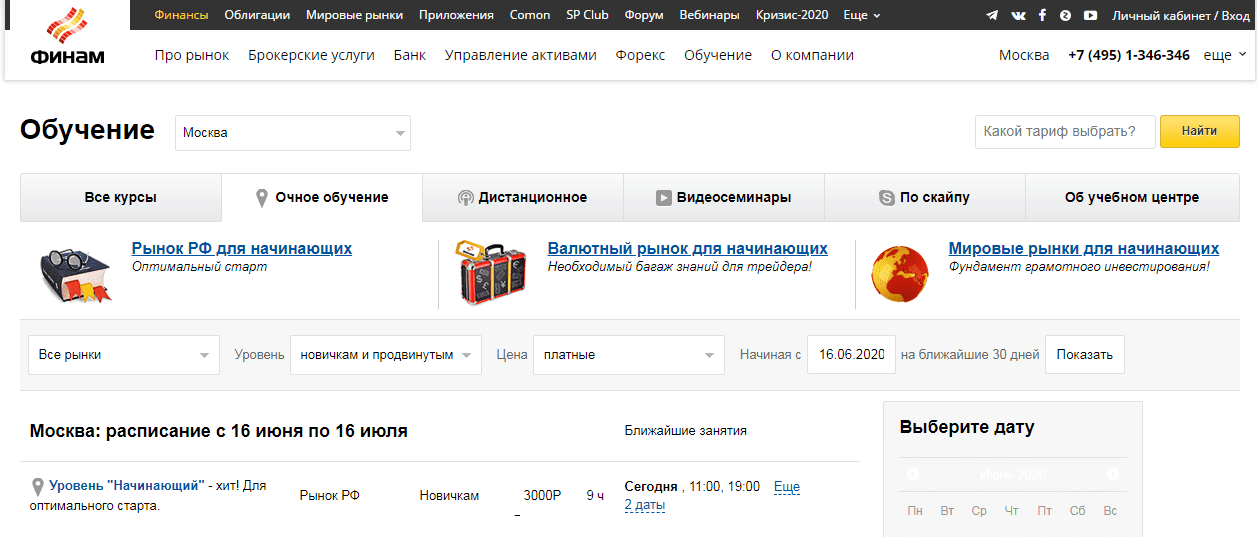Open Finam's Telegram channel icon
This screenshot has height=537, width=1257.
click(992, 15)
